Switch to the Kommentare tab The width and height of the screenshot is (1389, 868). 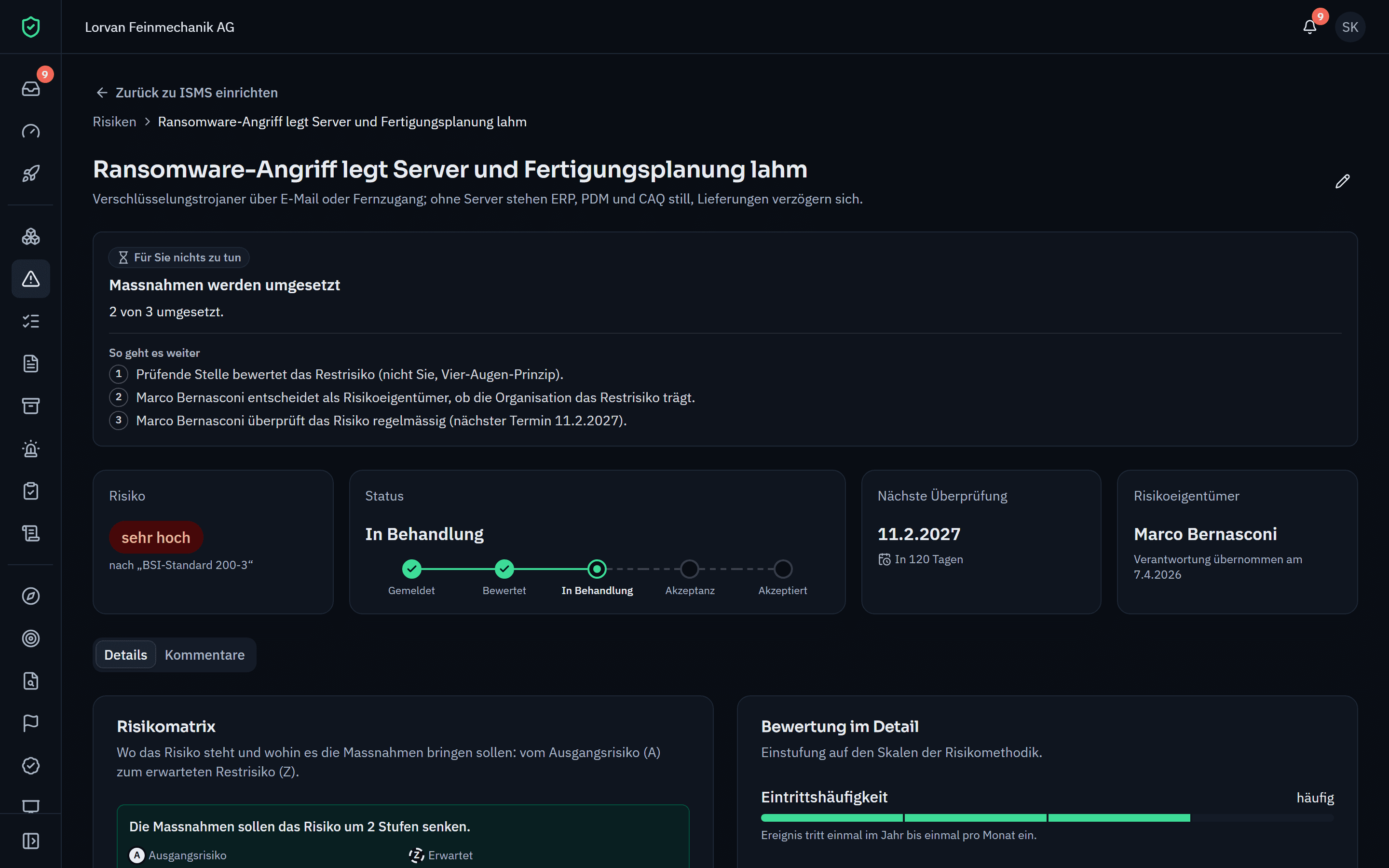click(204, 655)
